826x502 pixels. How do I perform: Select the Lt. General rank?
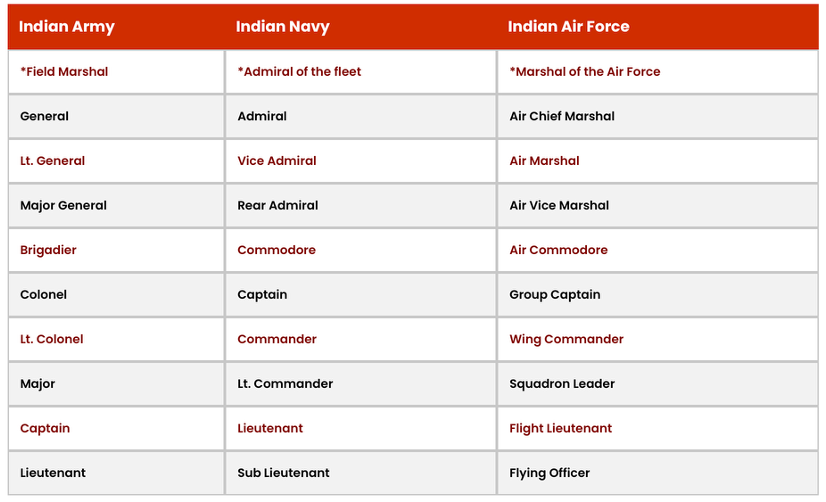click(52, 161)
